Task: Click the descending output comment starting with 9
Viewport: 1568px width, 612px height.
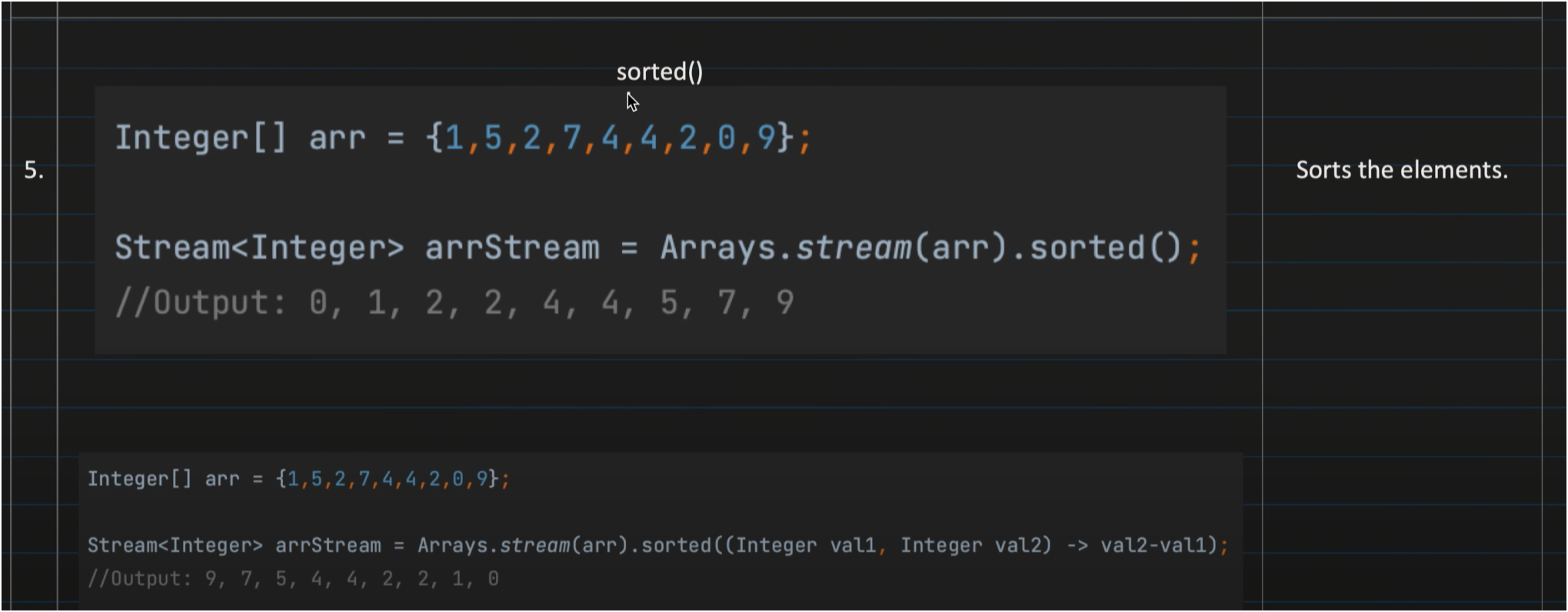Action: point(293,579)
